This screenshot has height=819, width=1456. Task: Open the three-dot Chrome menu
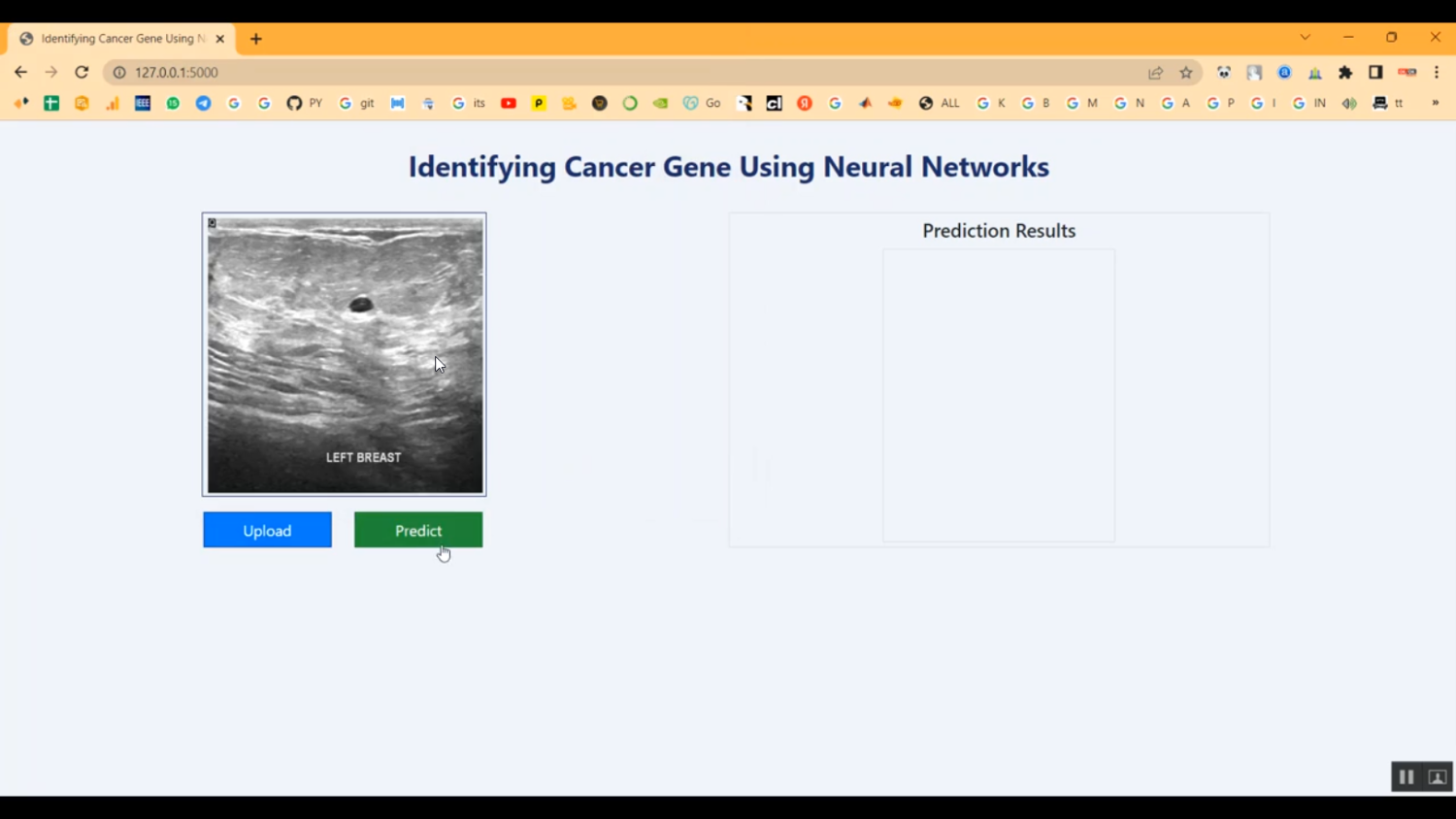point(1437,72)
